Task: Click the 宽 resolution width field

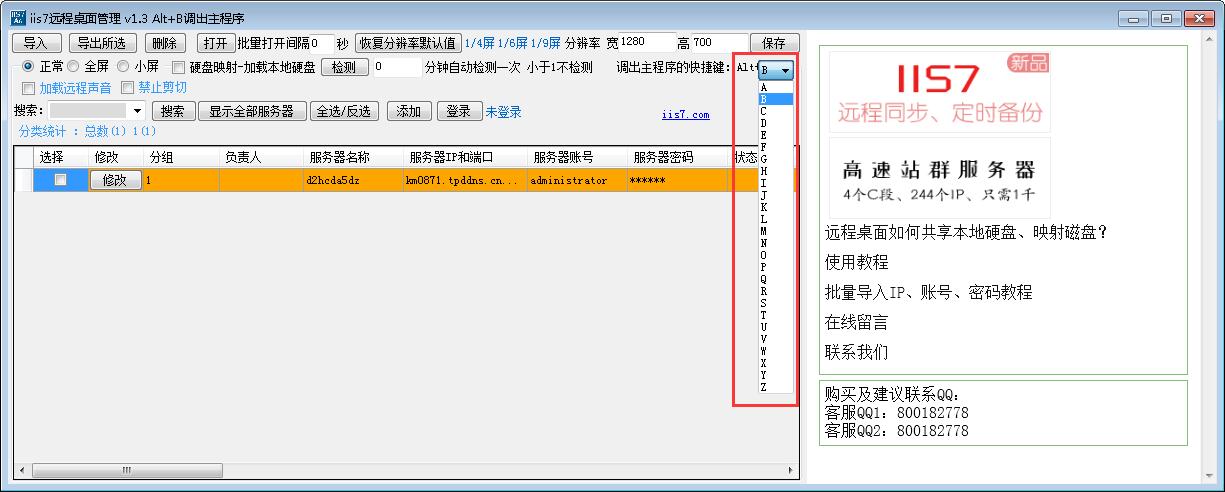Action: (x=645, y=43)
